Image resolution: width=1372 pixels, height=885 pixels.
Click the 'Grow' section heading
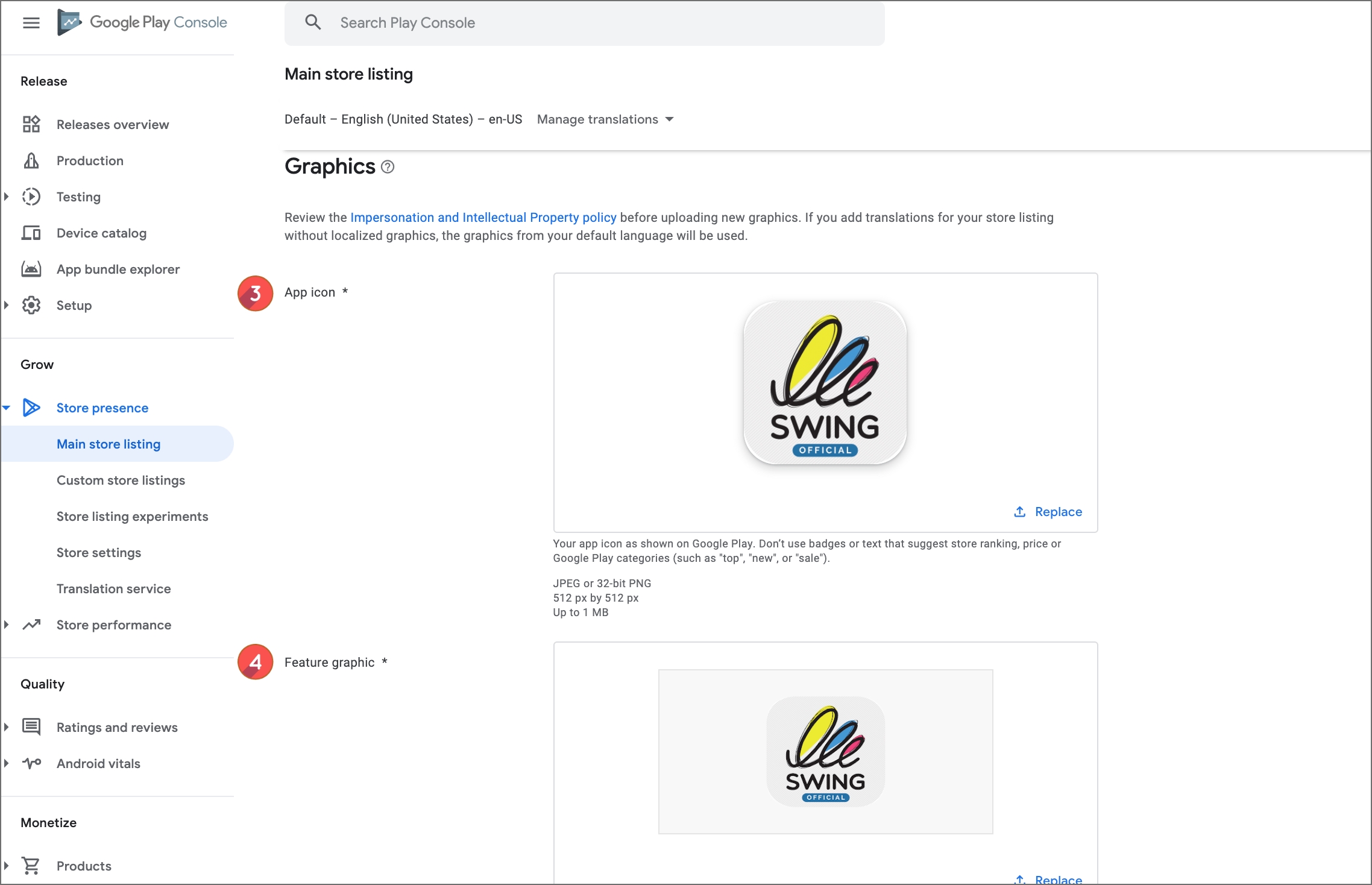coord(37,364)
